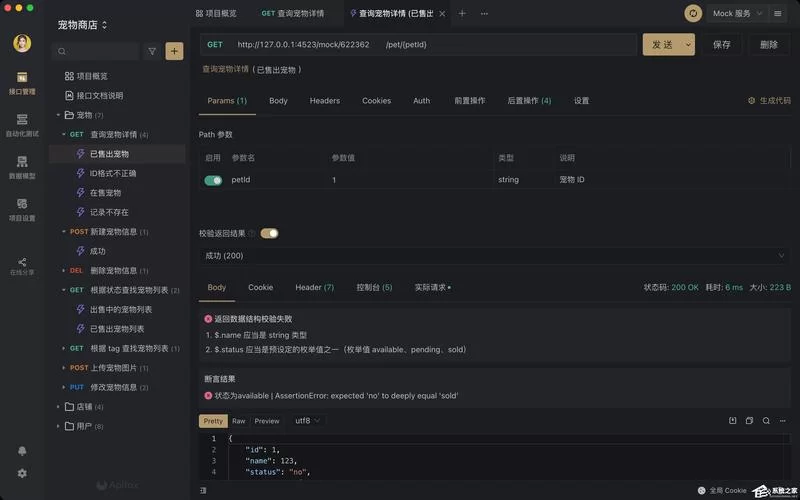Open the hamburger menu at top right
This screenshot has height=500, width=800.
pyautogui.click(x=778, y=14)
